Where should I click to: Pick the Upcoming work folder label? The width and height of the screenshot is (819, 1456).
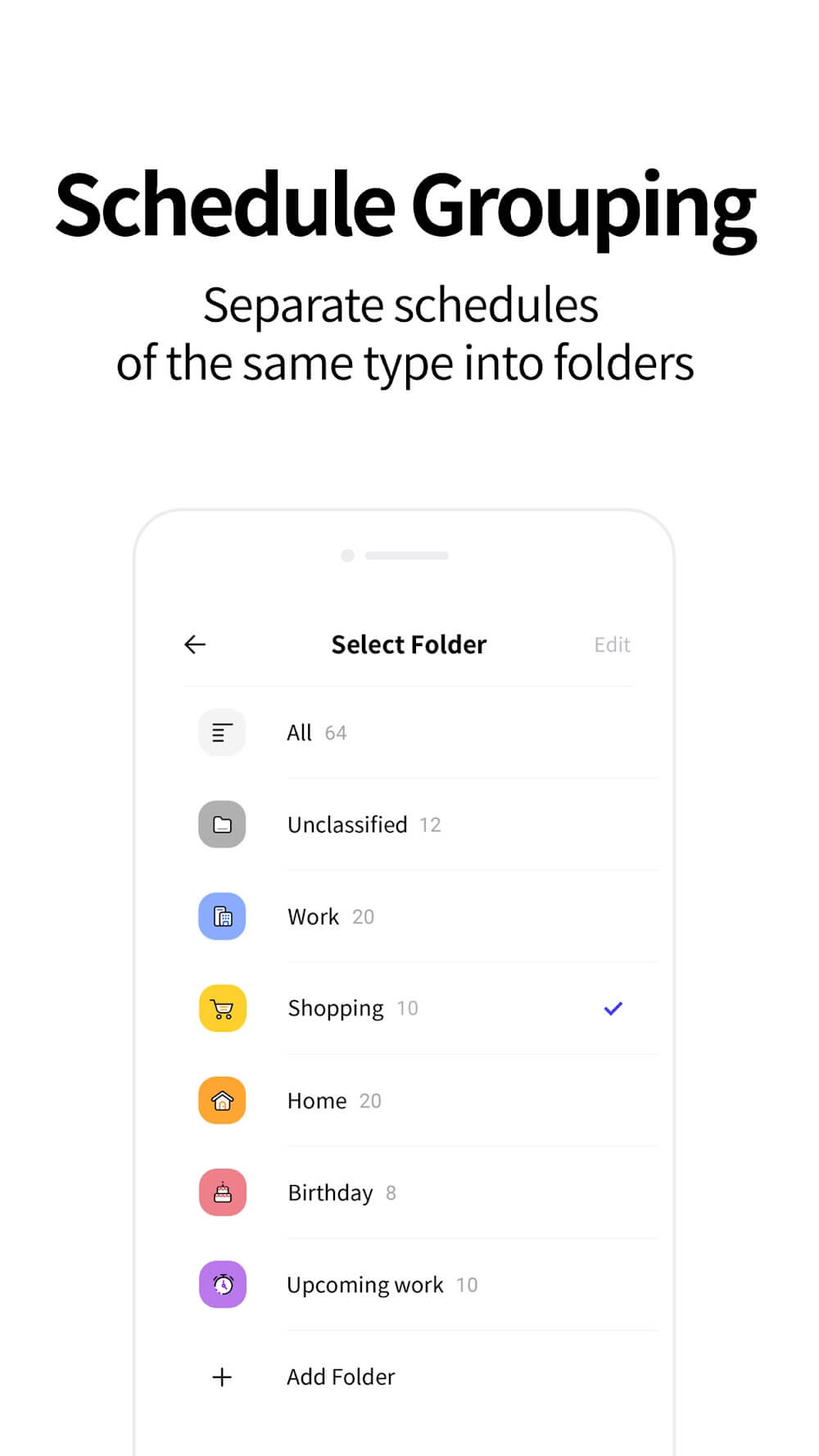pos(365,1285)
